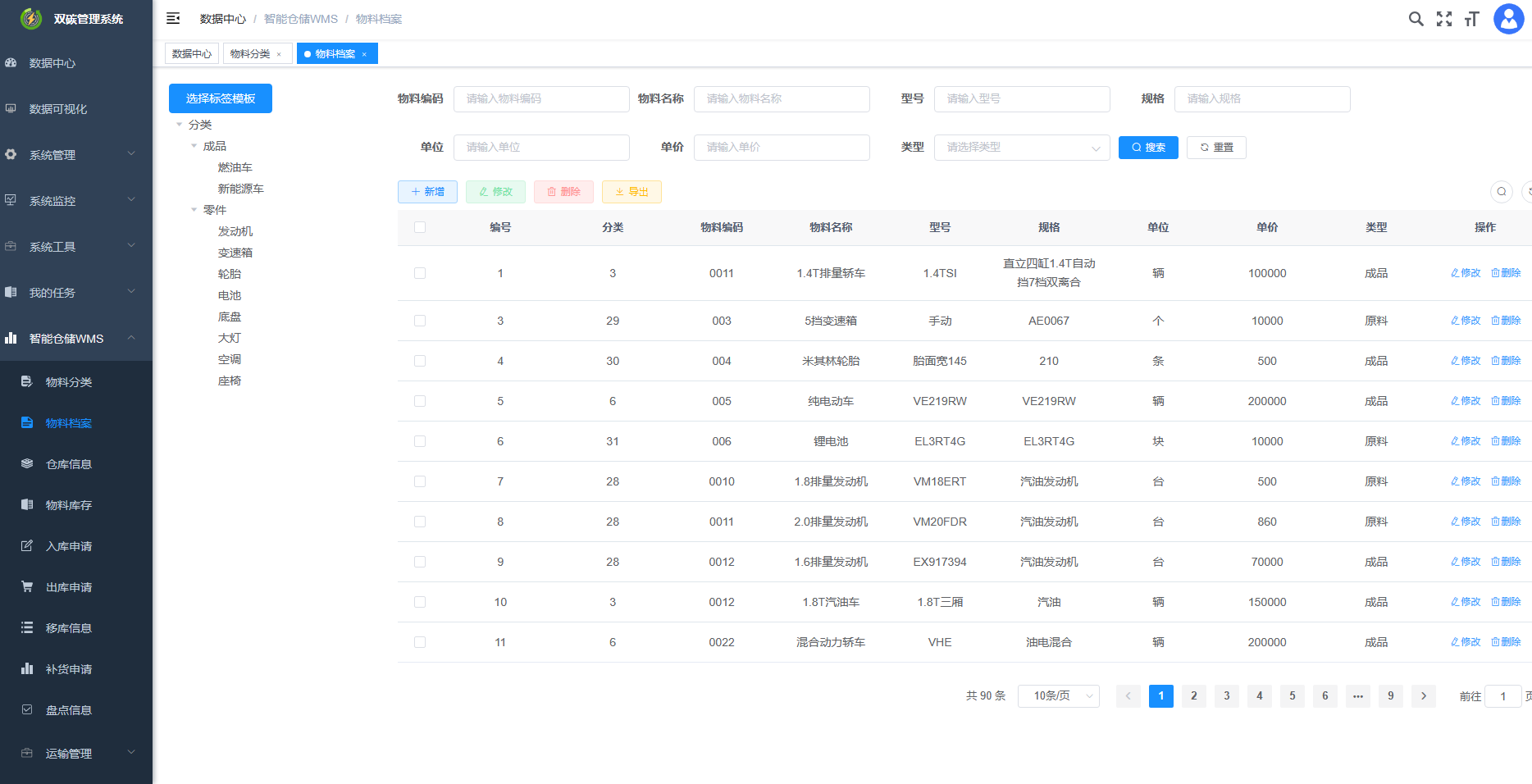Go to next page arrow in pagination
The image size is (1532, 784).
1424,695
